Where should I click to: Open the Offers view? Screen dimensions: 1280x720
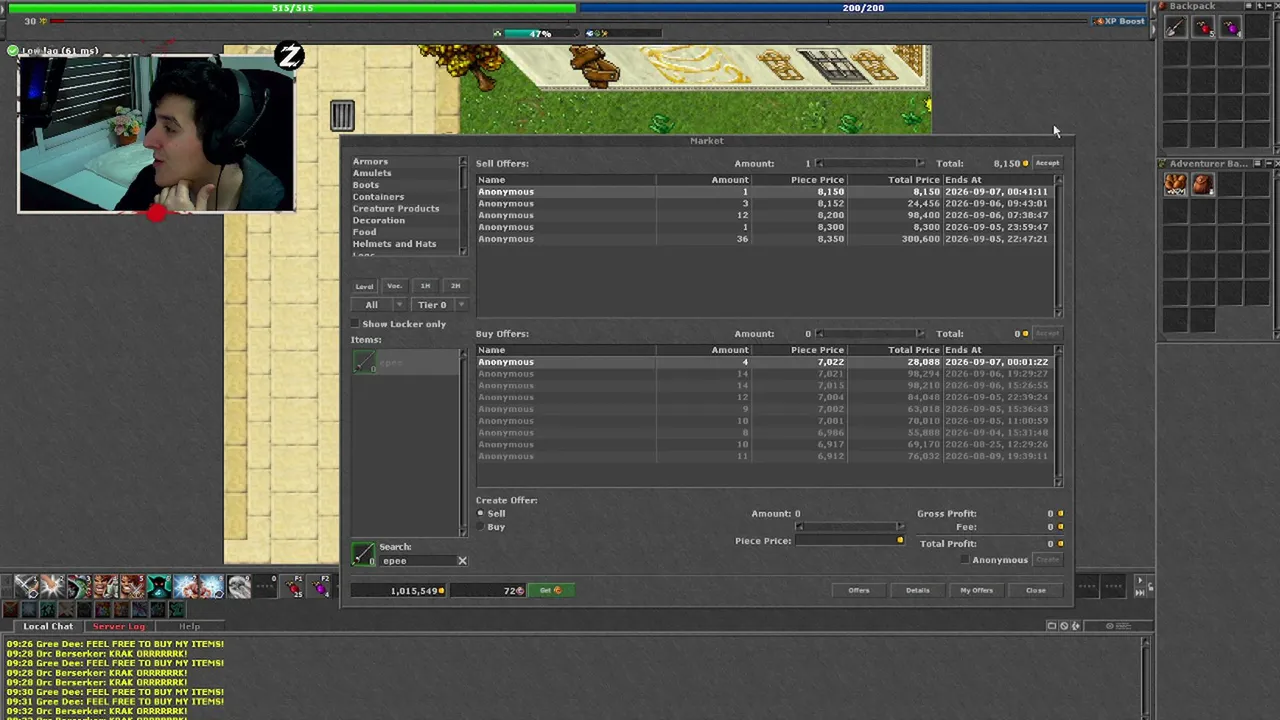(x=859, y=590)
